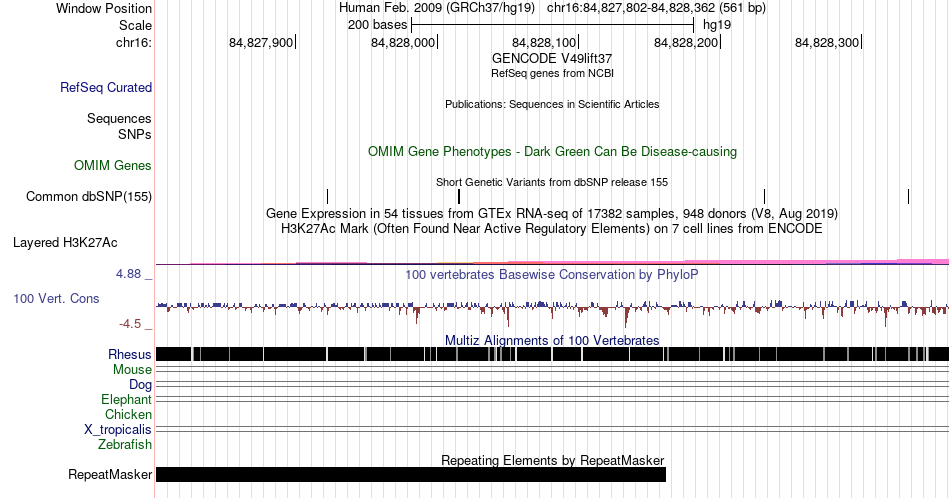The image size is (950, 498).
Task: Click Repeating Elements by RepeatMasker title
Action: (552, 460)
